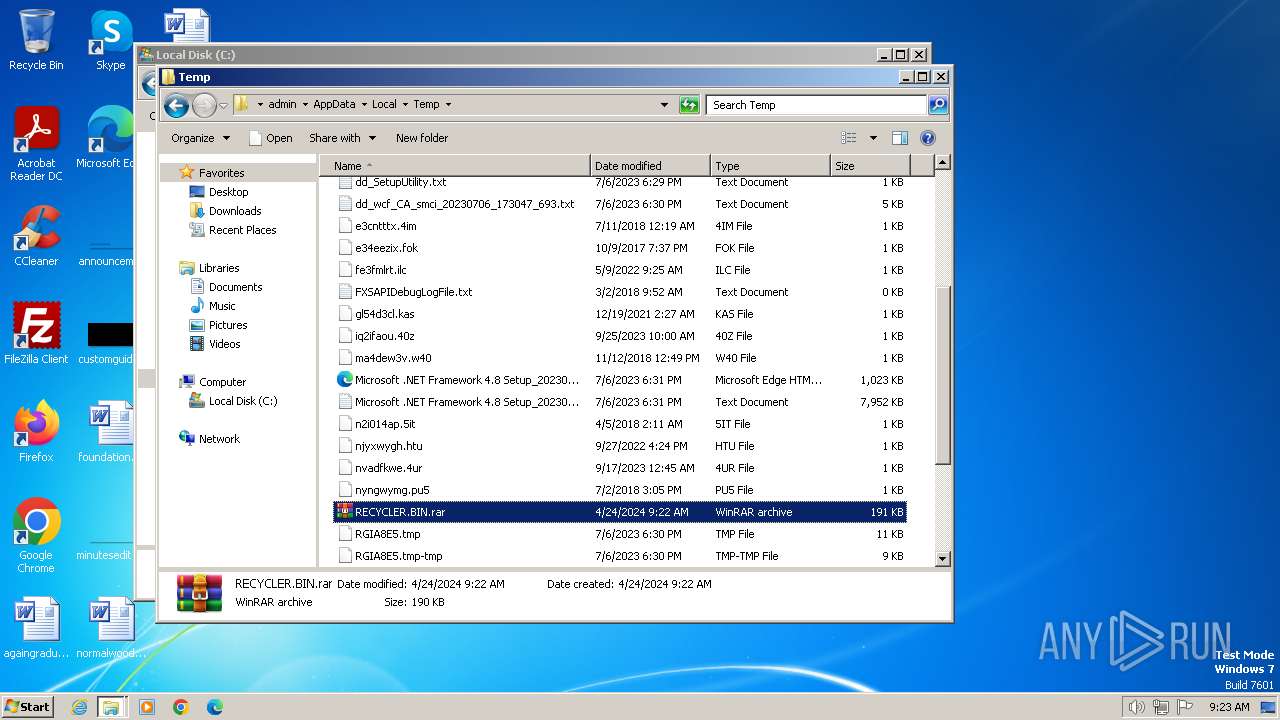The image size is (1280, 720).
Task: Open the Recycle Bin desktop icon
Action: click(x=36, y=40)
